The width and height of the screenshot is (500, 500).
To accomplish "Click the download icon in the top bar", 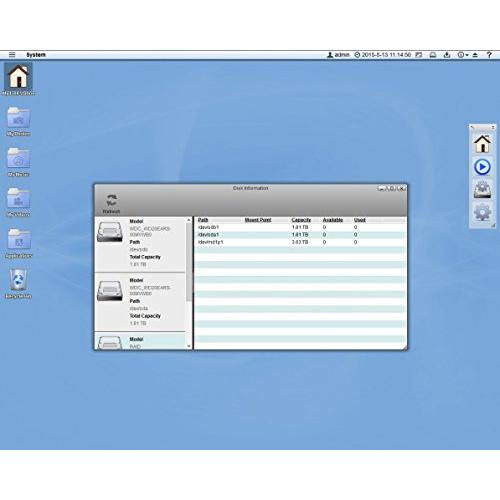I will point(447,55).
